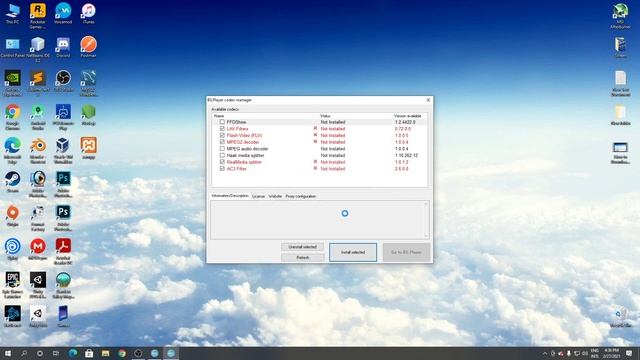This screenshot has width=640, height=360.
Task: Open File Explorer from the taskbar
Action: tap(105, 353)
